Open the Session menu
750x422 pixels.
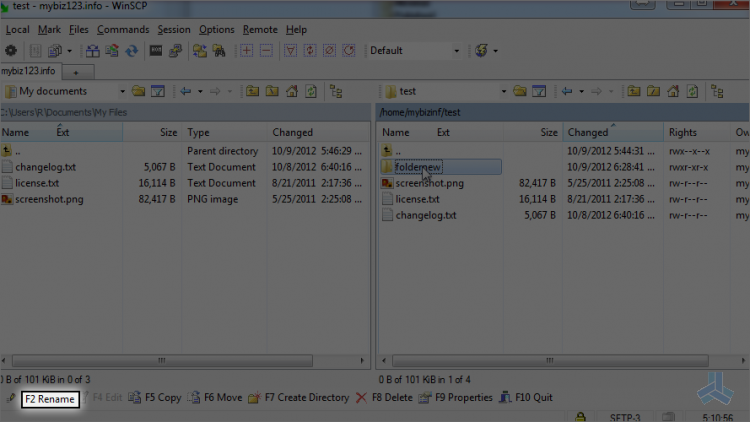[x=174, y=30]
